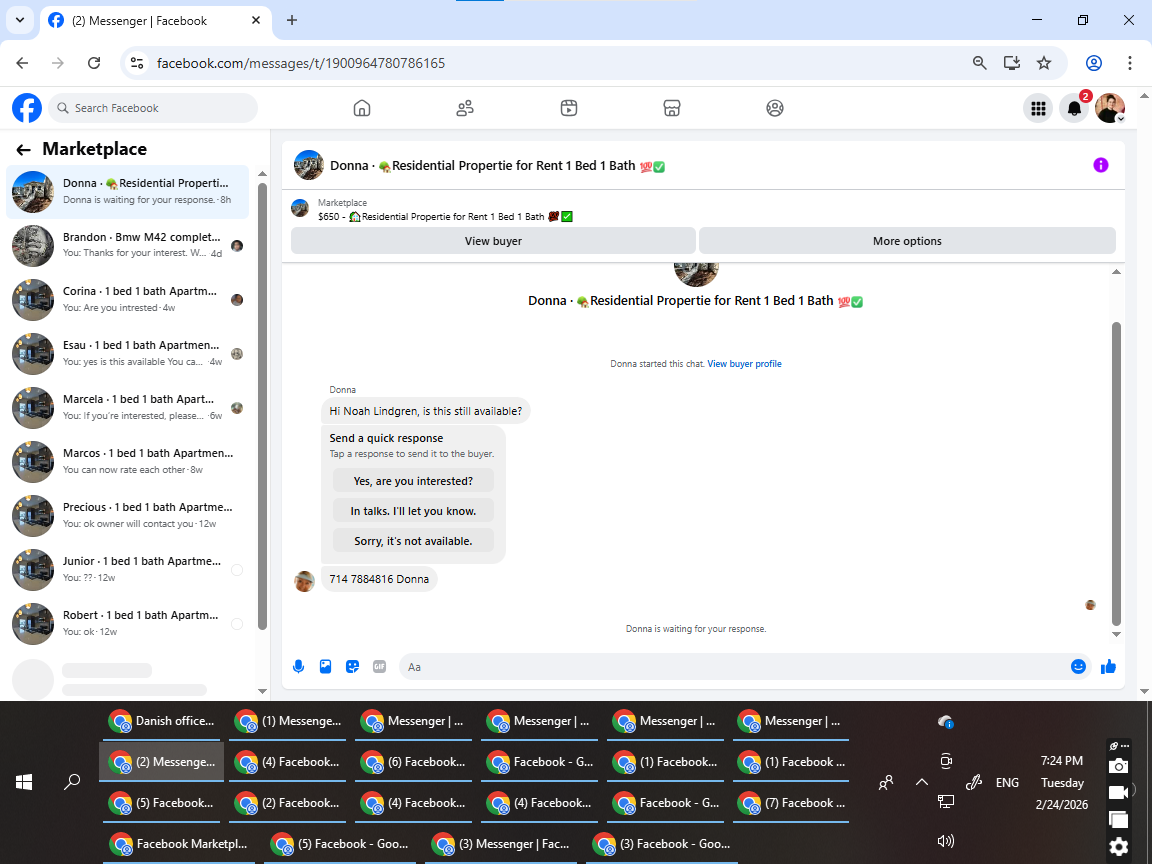Go to Home feed icon
Image resolution: width=1152 pixels, height=864 pixels.
tap(361, 108)
